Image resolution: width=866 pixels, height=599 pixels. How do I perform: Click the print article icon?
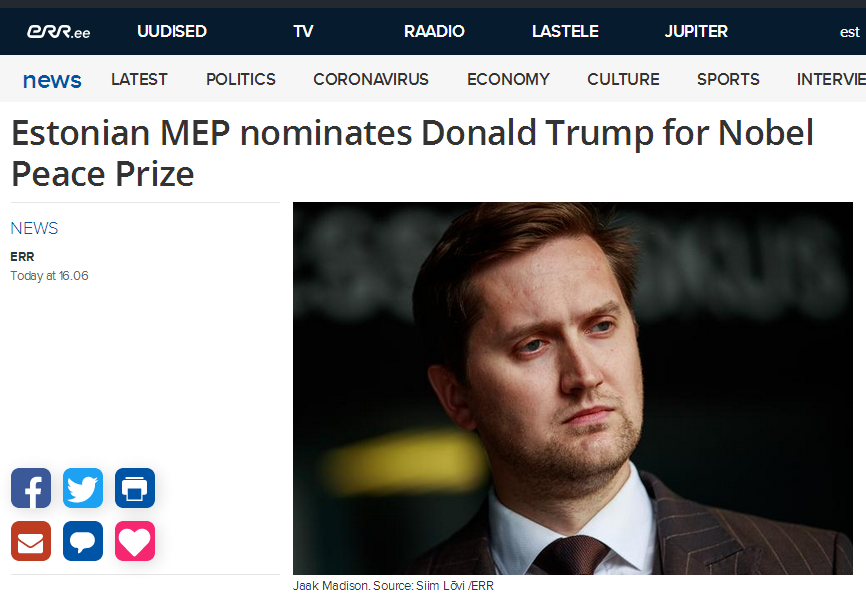[135, 488]
